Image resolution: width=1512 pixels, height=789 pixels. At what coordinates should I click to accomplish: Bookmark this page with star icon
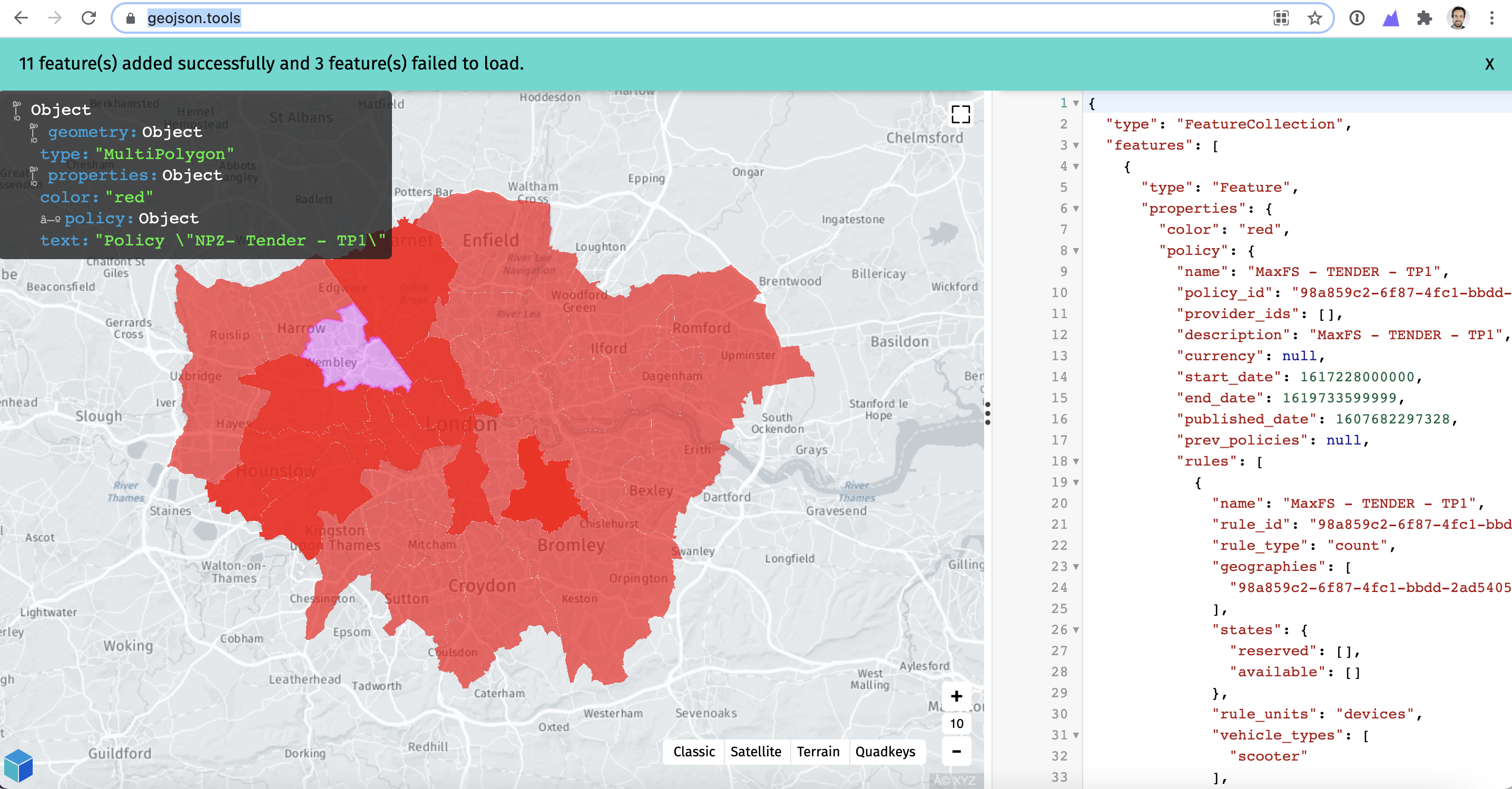pos(1315,18)
